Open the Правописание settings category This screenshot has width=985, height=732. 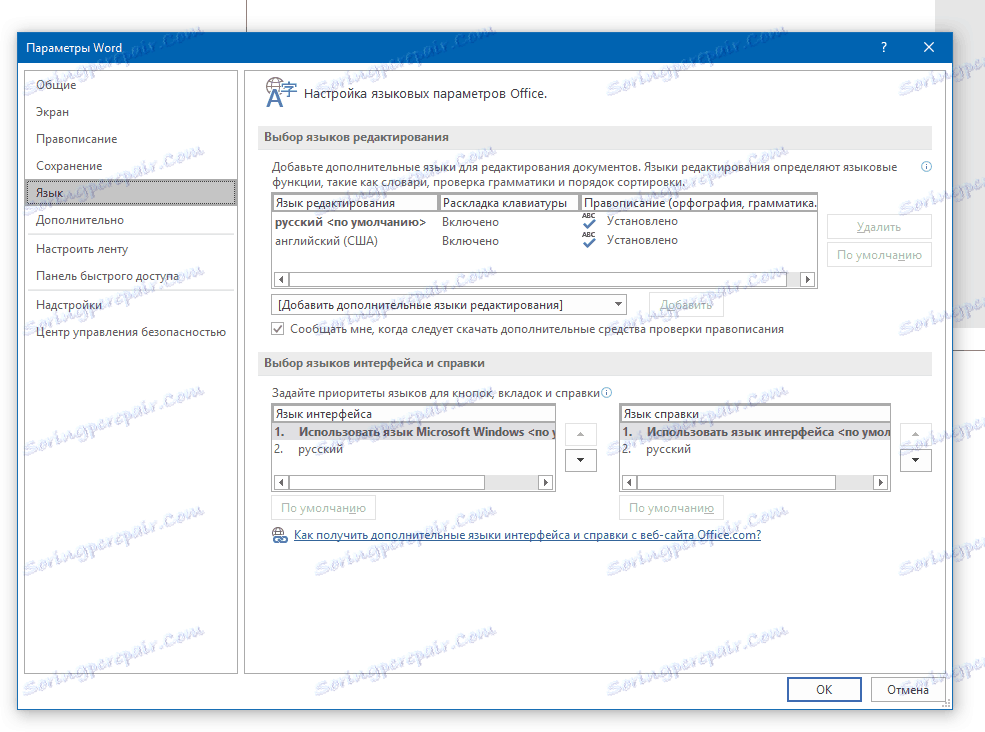pos(131,139)
